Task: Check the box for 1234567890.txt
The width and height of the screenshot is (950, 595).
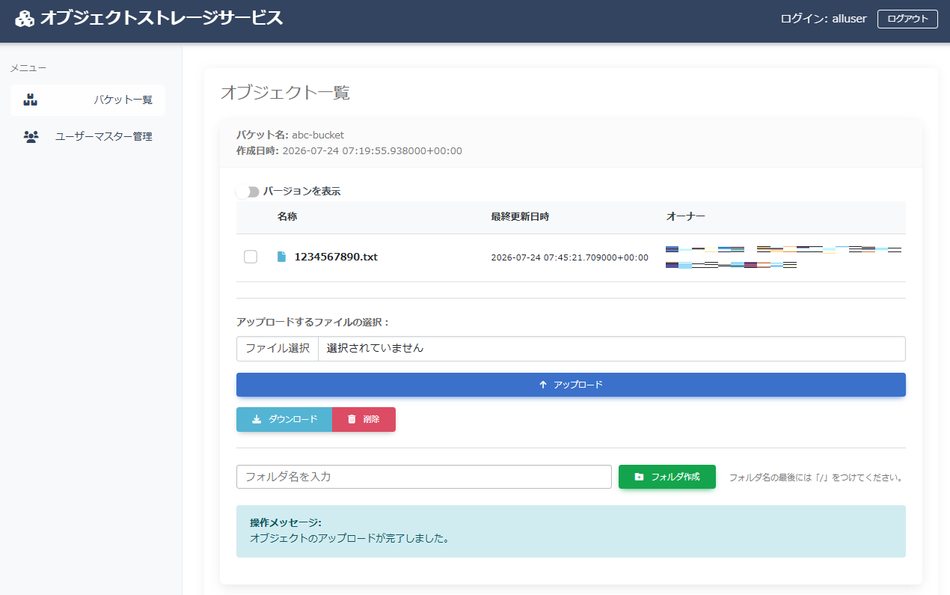Action: (x=250, y=257)
